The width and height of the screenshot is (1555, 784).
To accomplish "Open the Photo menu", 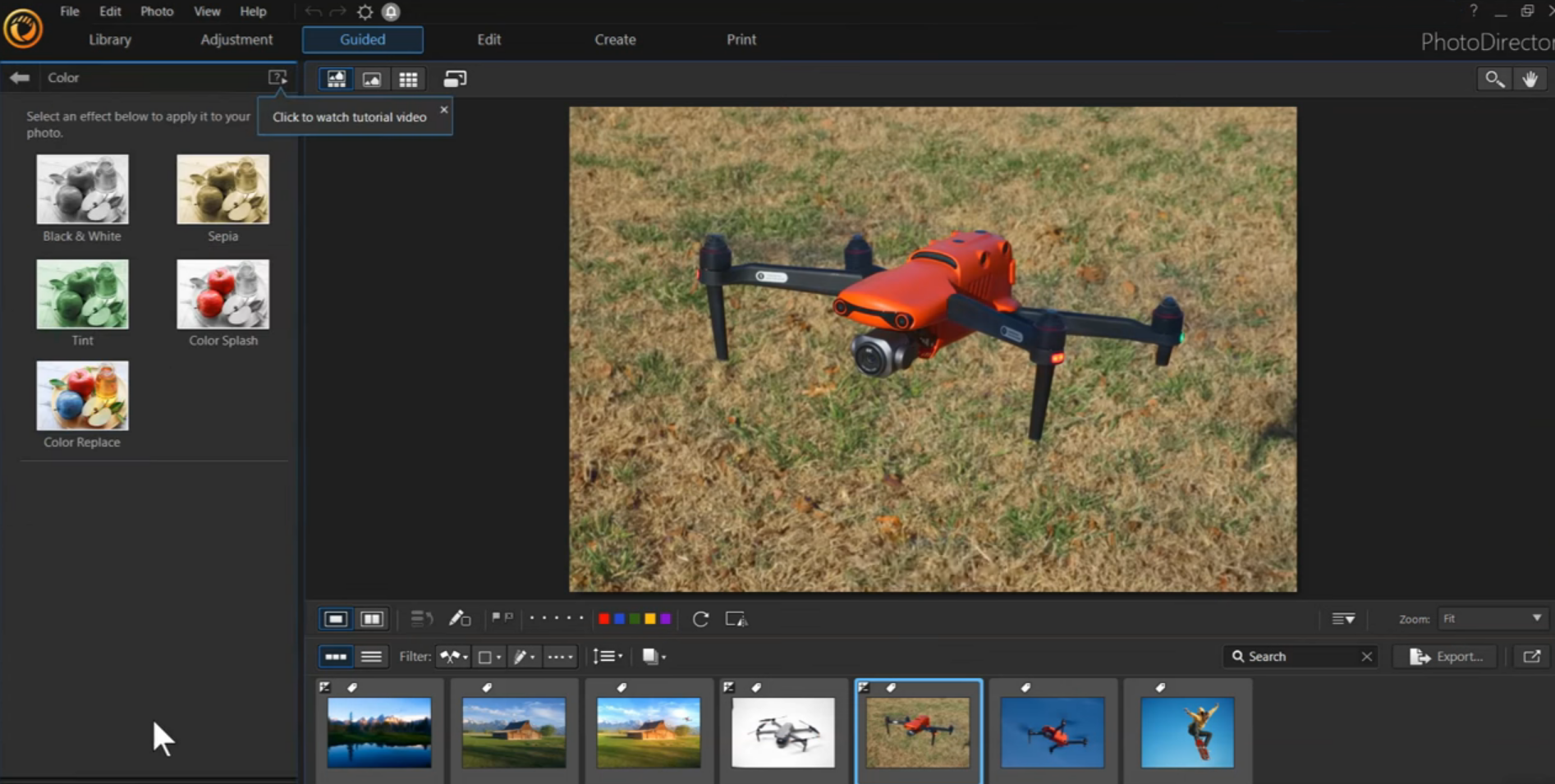I will [x=156, y=11].
